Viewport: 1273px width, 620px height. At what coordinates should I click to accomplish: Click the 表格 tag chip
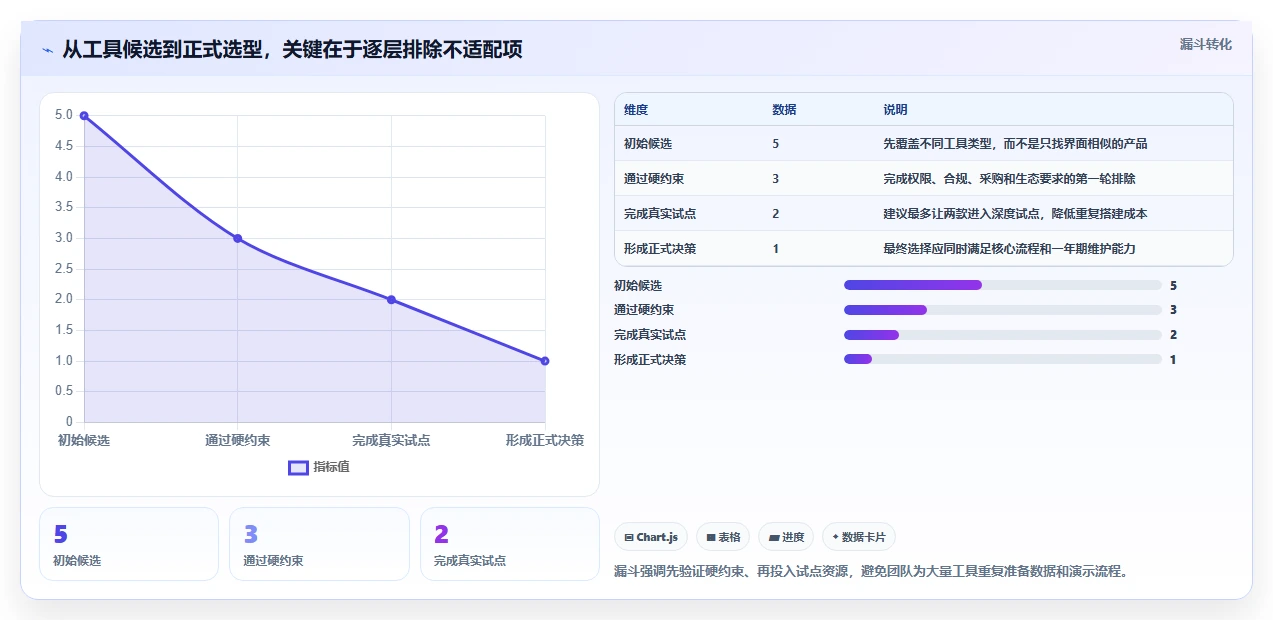click(723, 537)
